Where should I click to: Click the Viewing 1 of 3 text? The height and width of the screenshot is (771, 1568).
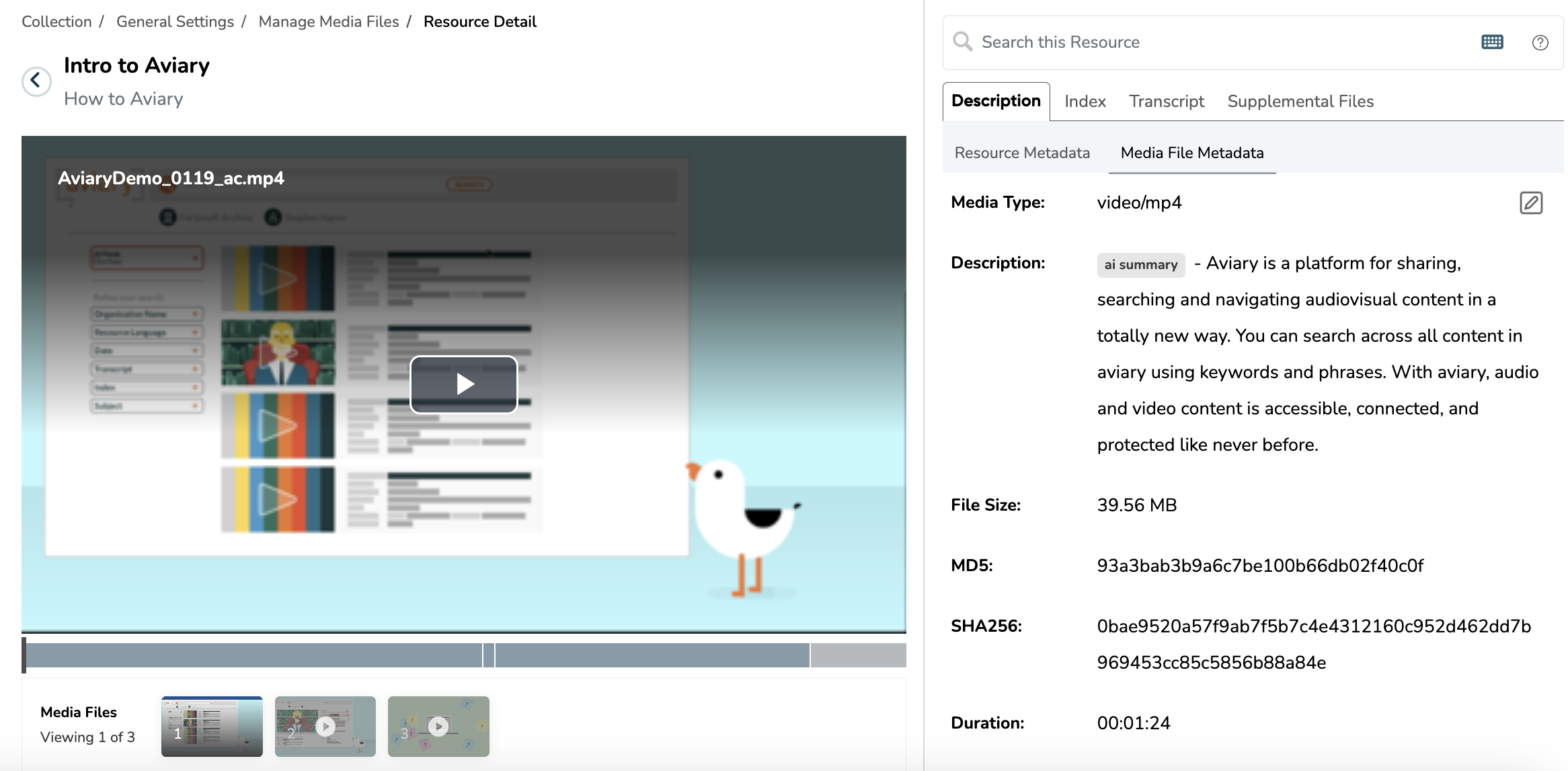tap(87, 737)
